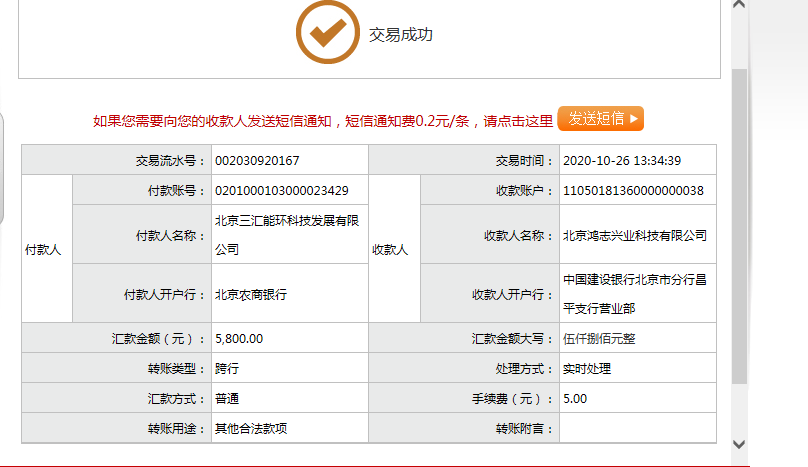Click the orange success checkmark icon
808x467 pixels.
[327, 34]
